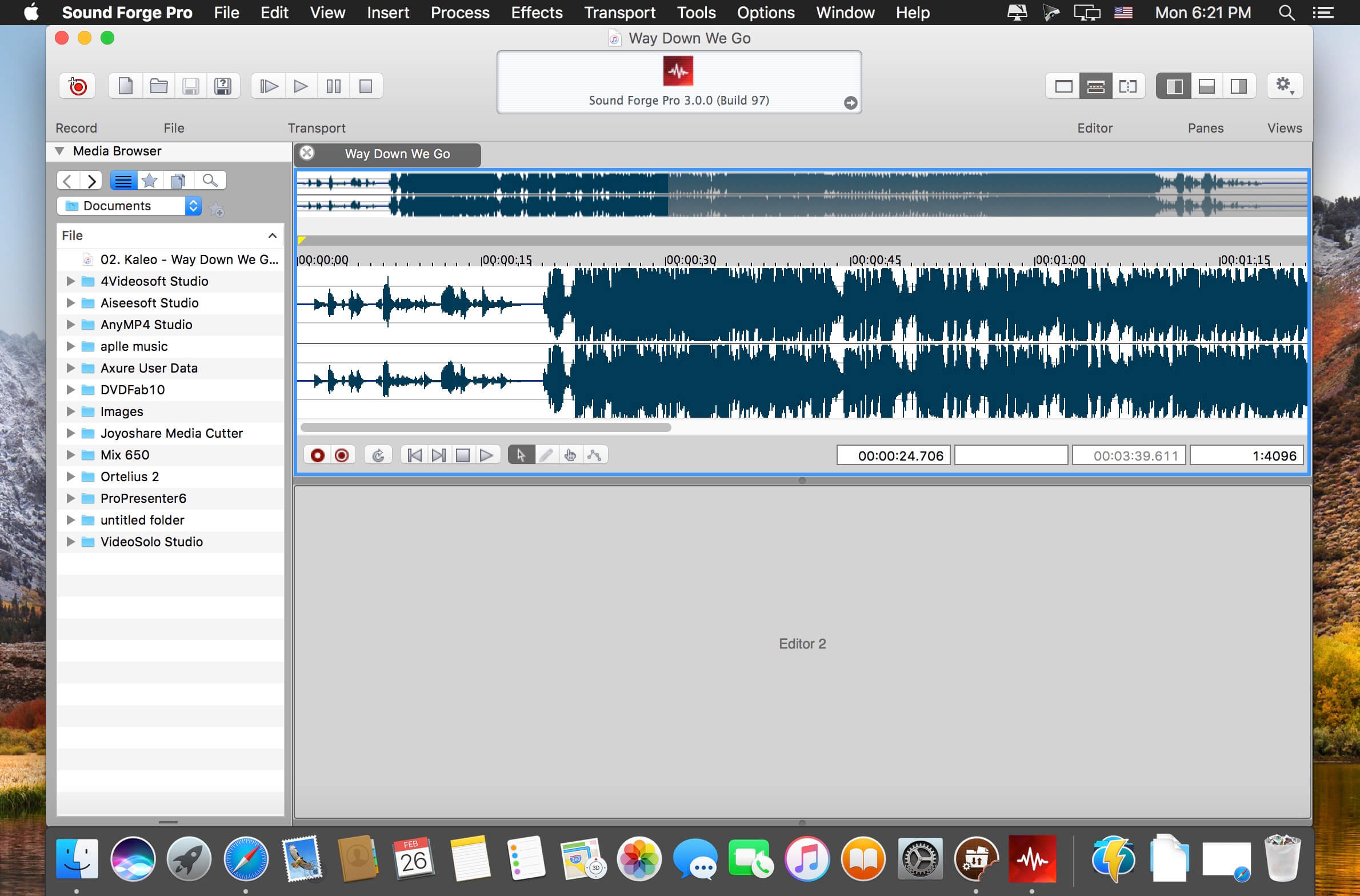Open search in Media Browser

210,181
